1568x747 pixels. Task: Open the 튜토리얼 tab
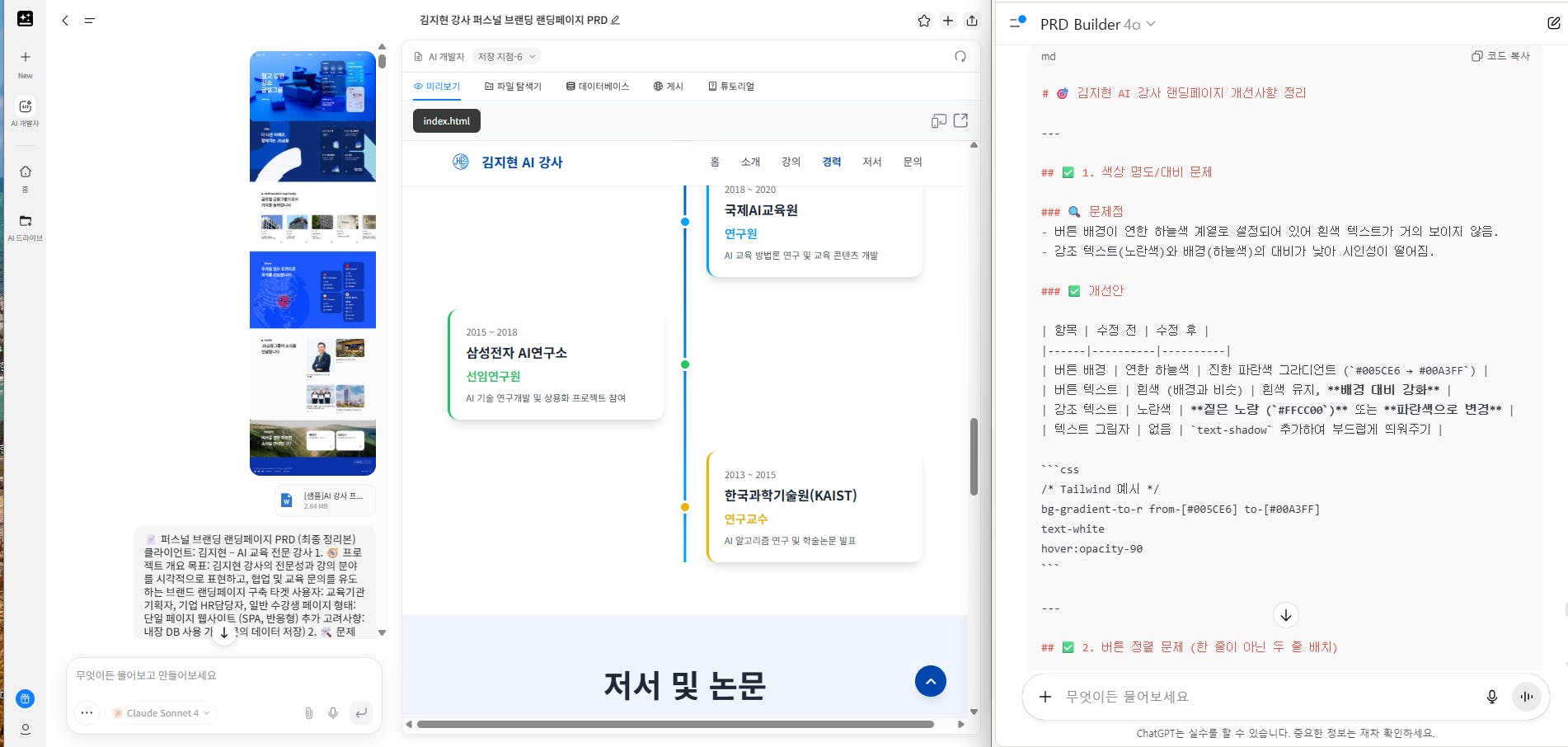pos(731,87)
